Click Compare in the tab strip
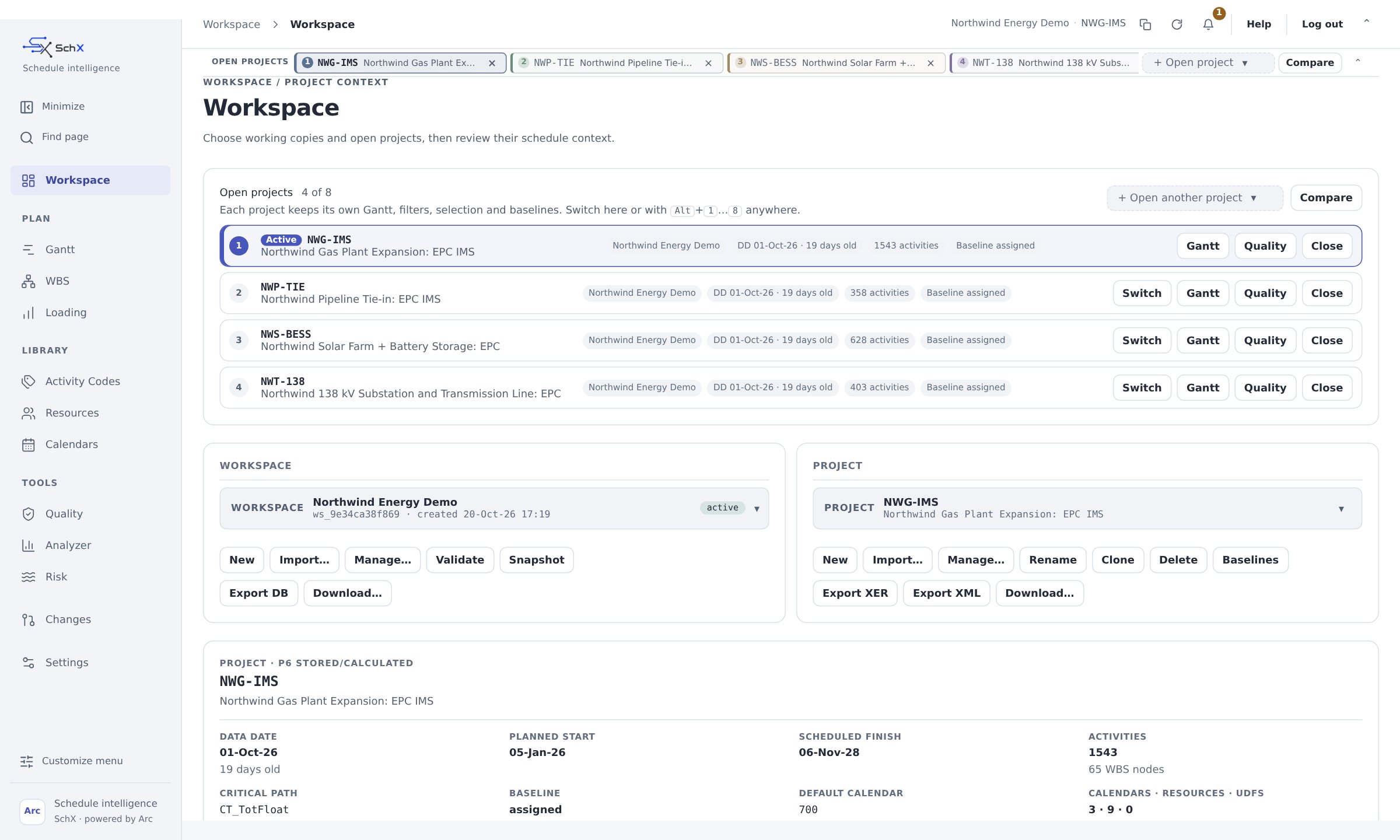1400x840 pixels. (1310, 62)
